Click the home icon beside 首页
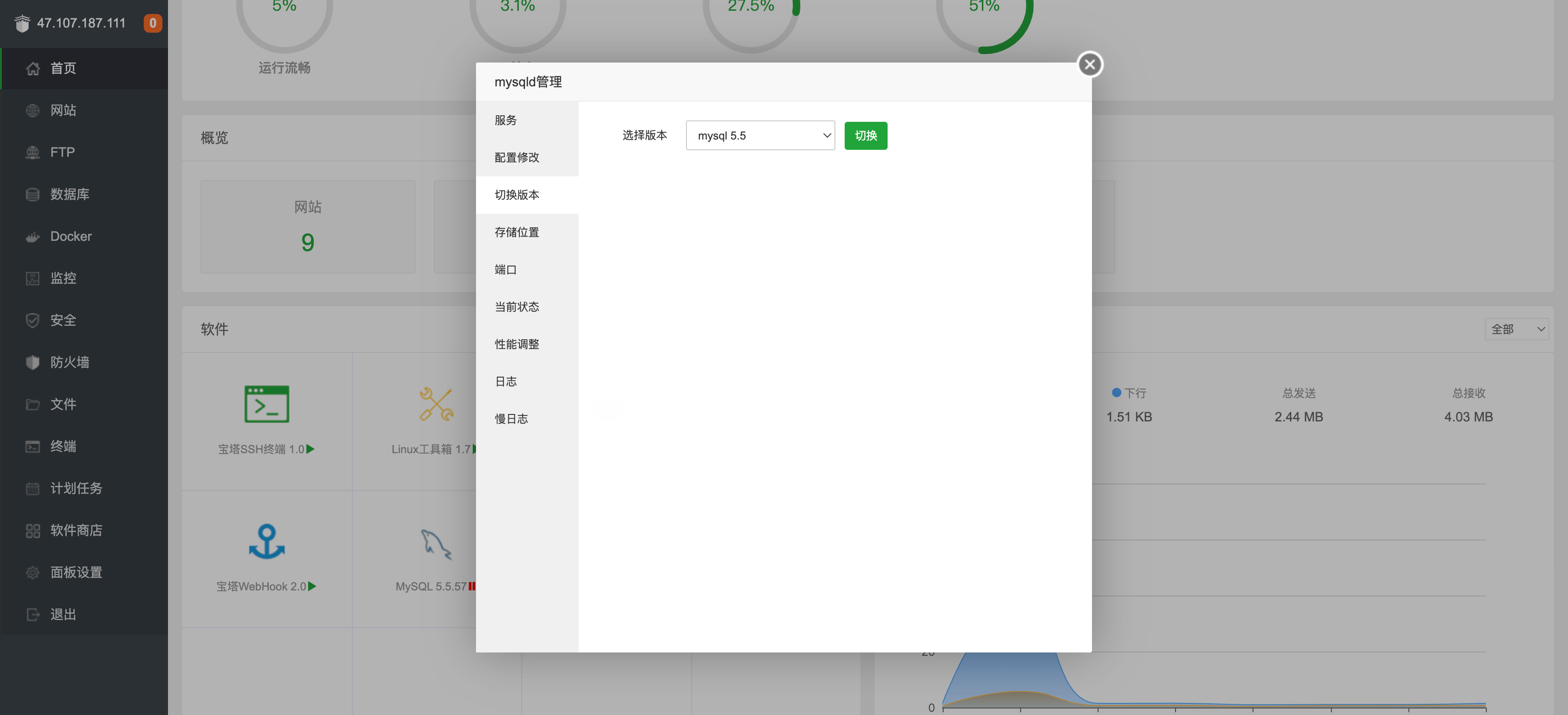The height and width of the screenshot is (715, 1568). click(x=33, y=68)
